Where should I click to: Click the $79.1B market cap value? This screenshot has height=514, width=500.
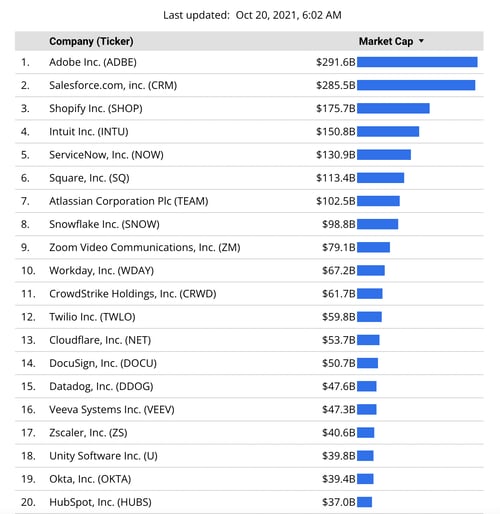point(339,247)
